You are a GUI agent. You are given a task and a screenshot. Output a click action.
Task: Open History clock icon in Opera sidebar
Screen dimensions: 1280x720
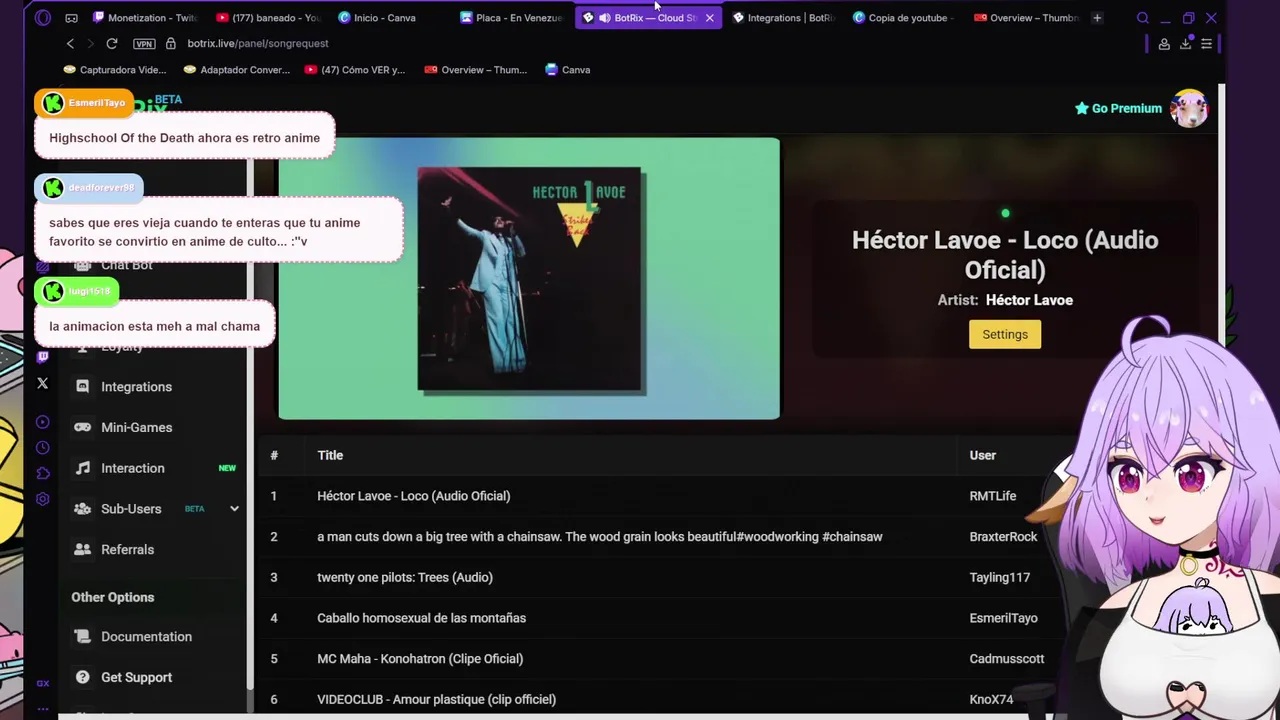point(42,448)
